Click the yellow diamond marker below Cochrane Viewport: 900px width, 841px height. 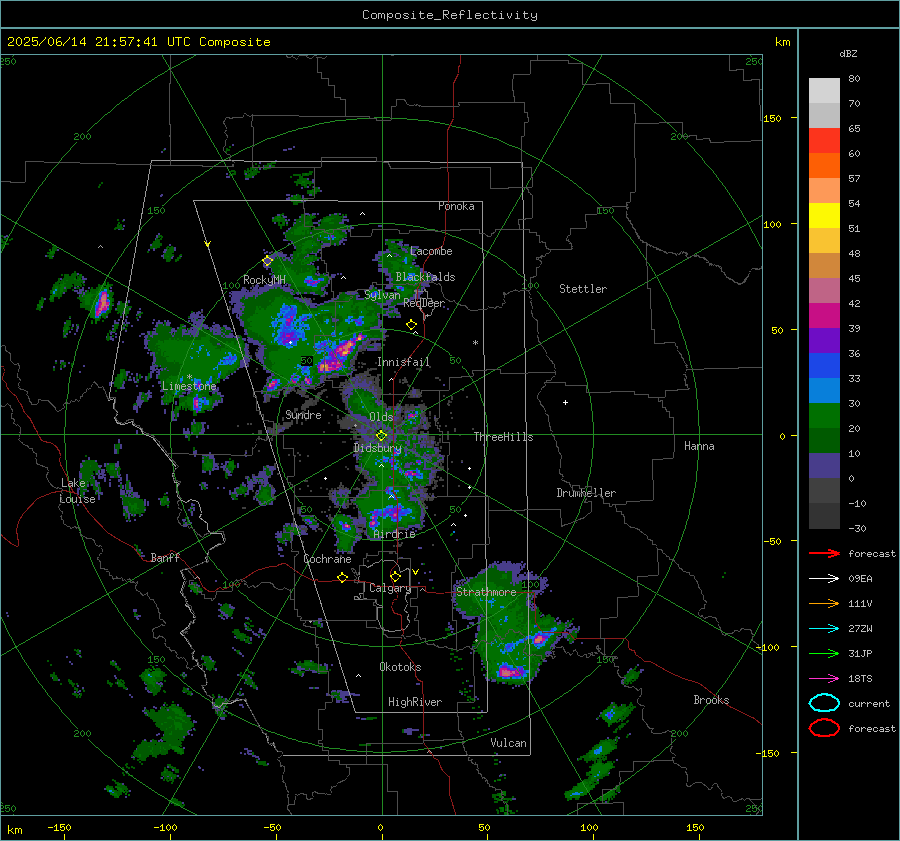(343, 578)
